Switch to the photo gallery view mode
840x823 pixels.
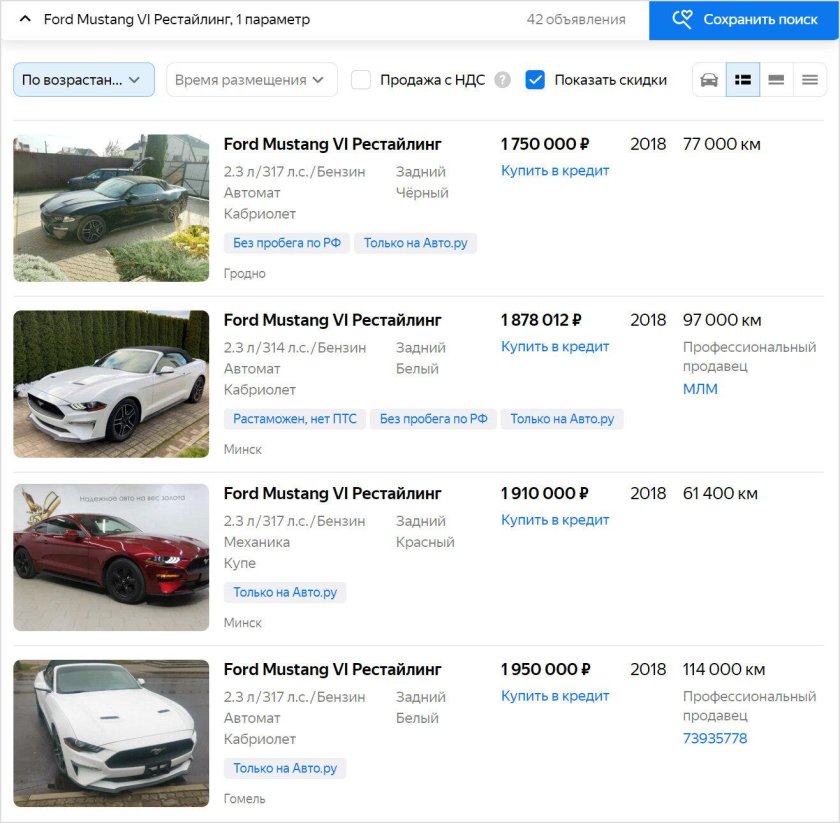[x=709, y=79]
